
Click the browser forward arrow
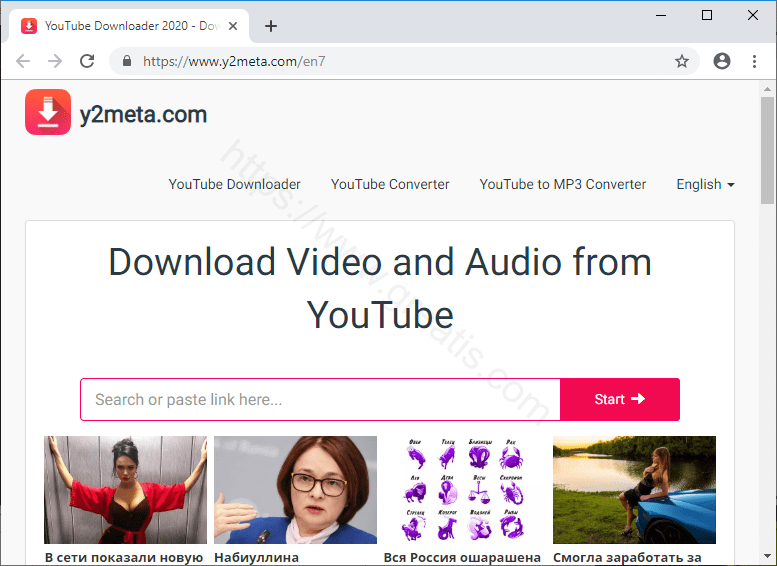[x=55, y=61]
